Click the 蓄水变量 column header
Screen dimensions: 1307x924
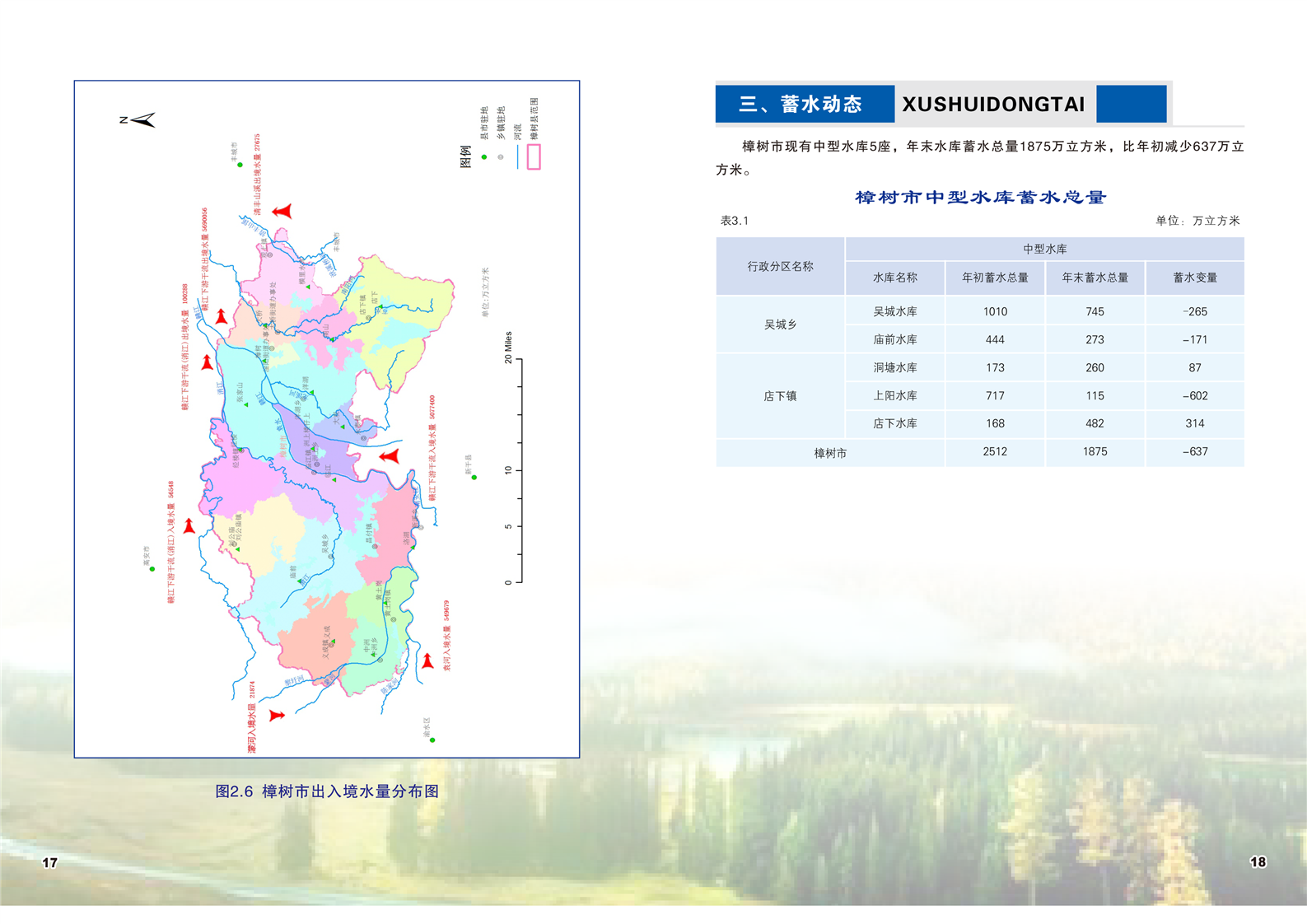click(1194, 278)
